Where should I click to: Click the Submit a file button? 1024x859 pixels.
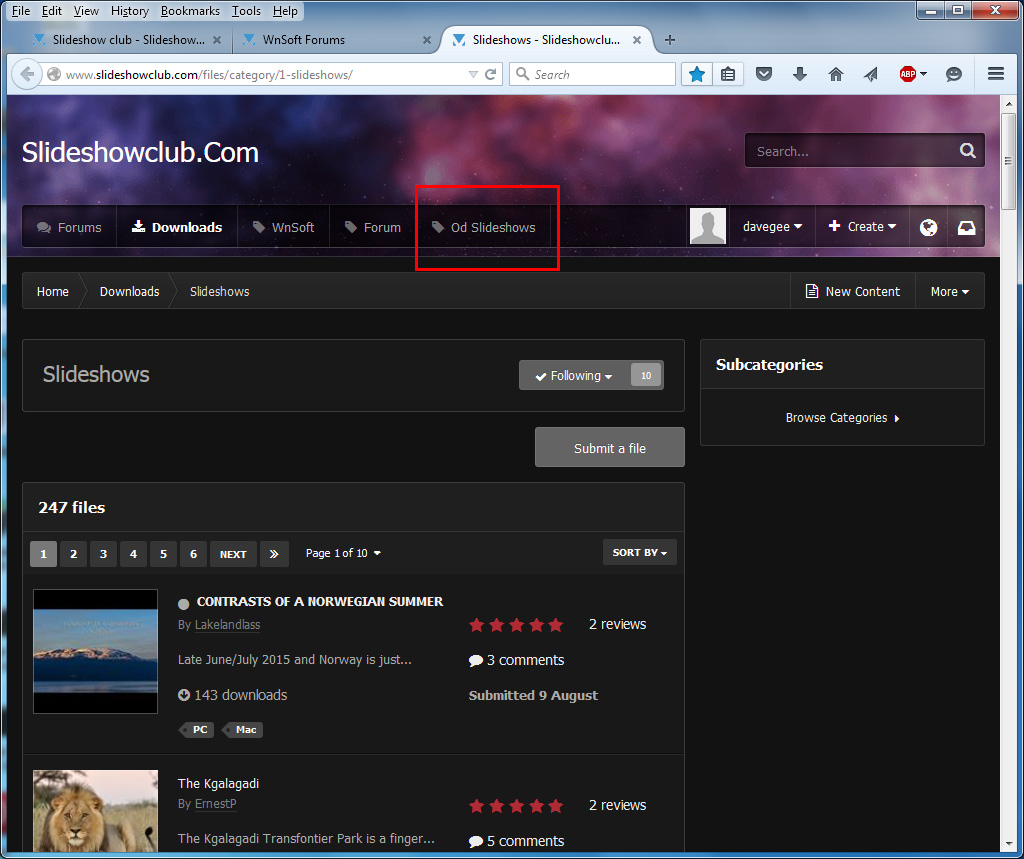[x=609, y=448]
